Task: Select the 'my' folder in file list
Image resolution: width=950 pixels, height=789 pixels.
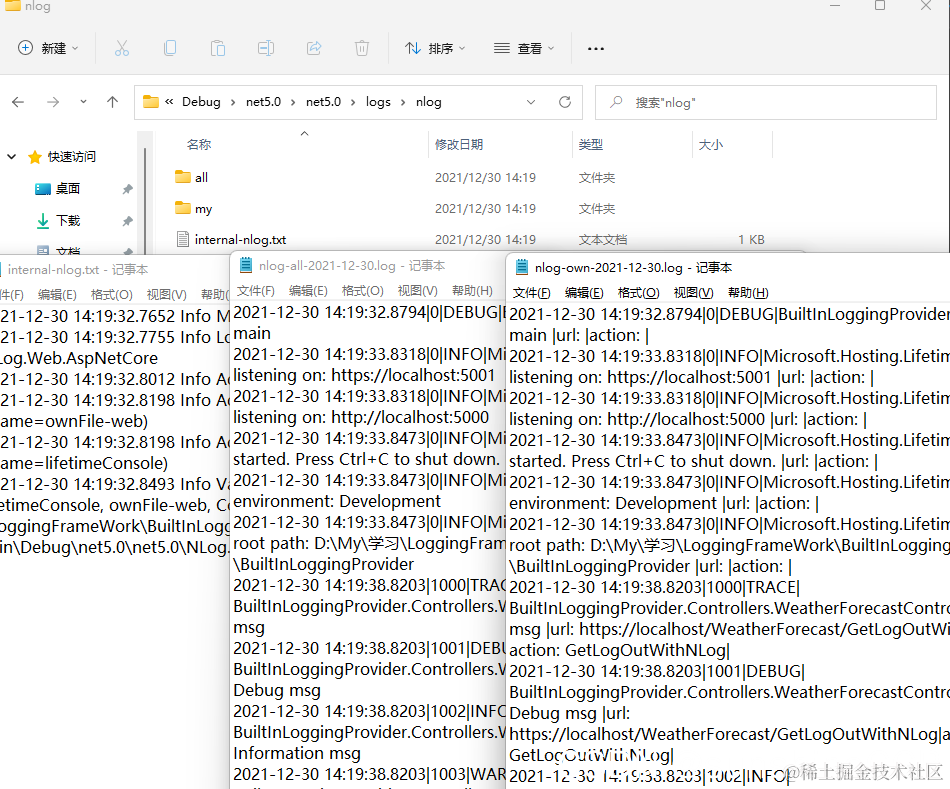Action: (x=203, y=208)
